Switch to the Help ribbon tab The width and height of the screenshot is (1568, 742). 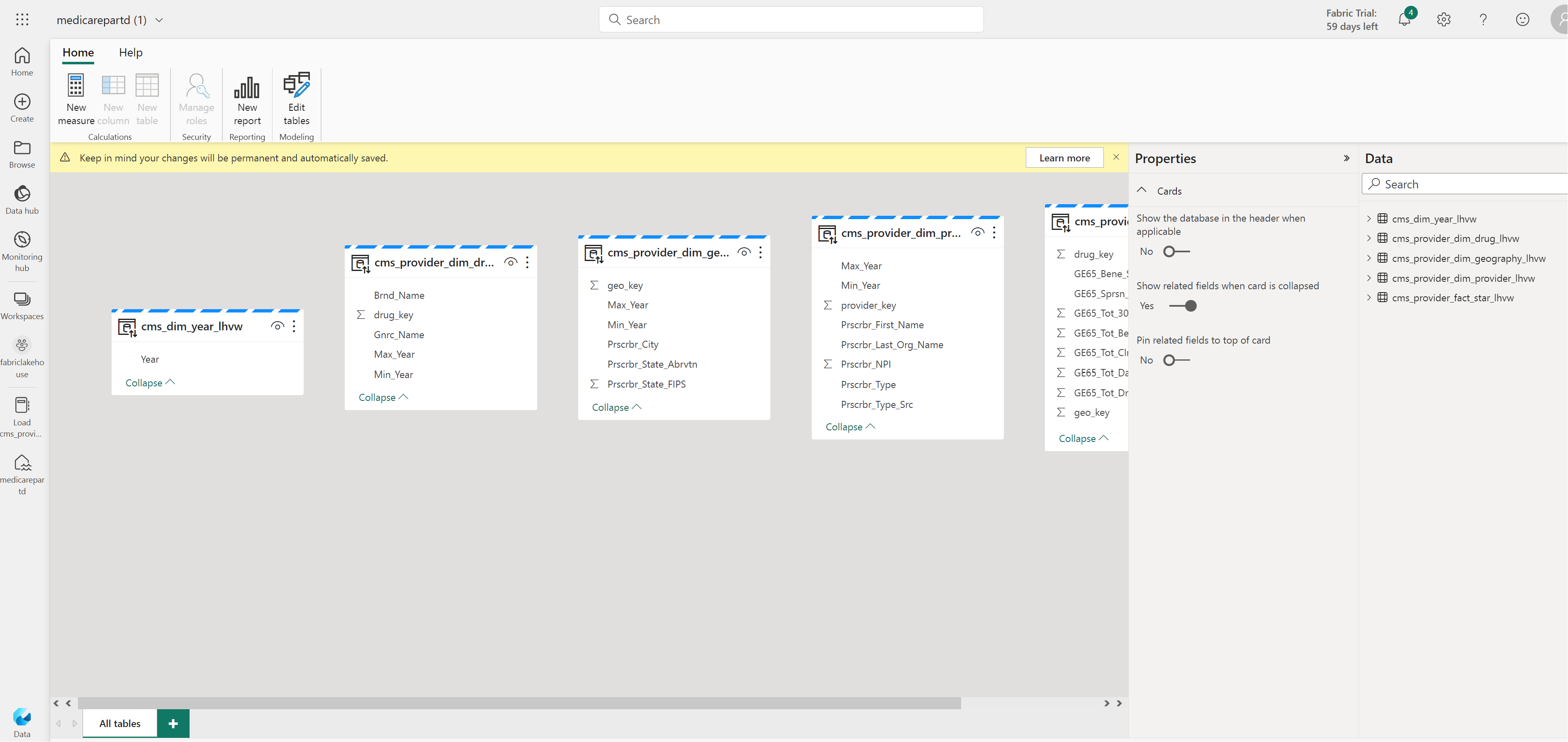[130, 52]
